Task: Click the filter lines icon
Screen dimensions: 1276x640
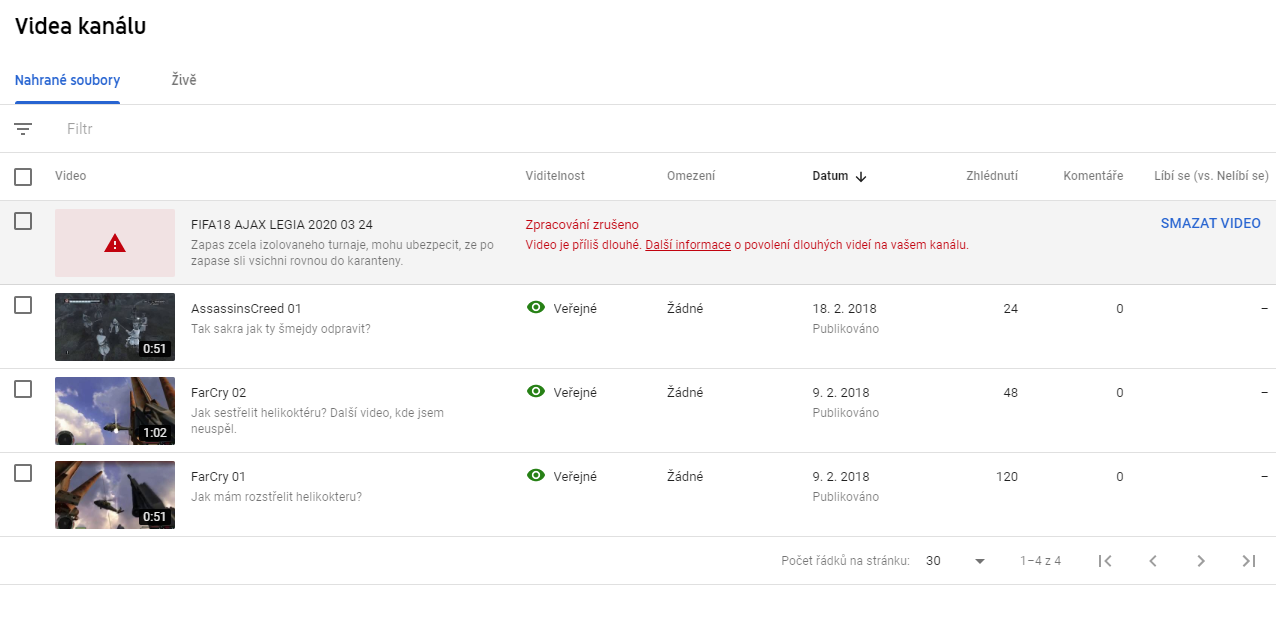Action: pos(23,129)
